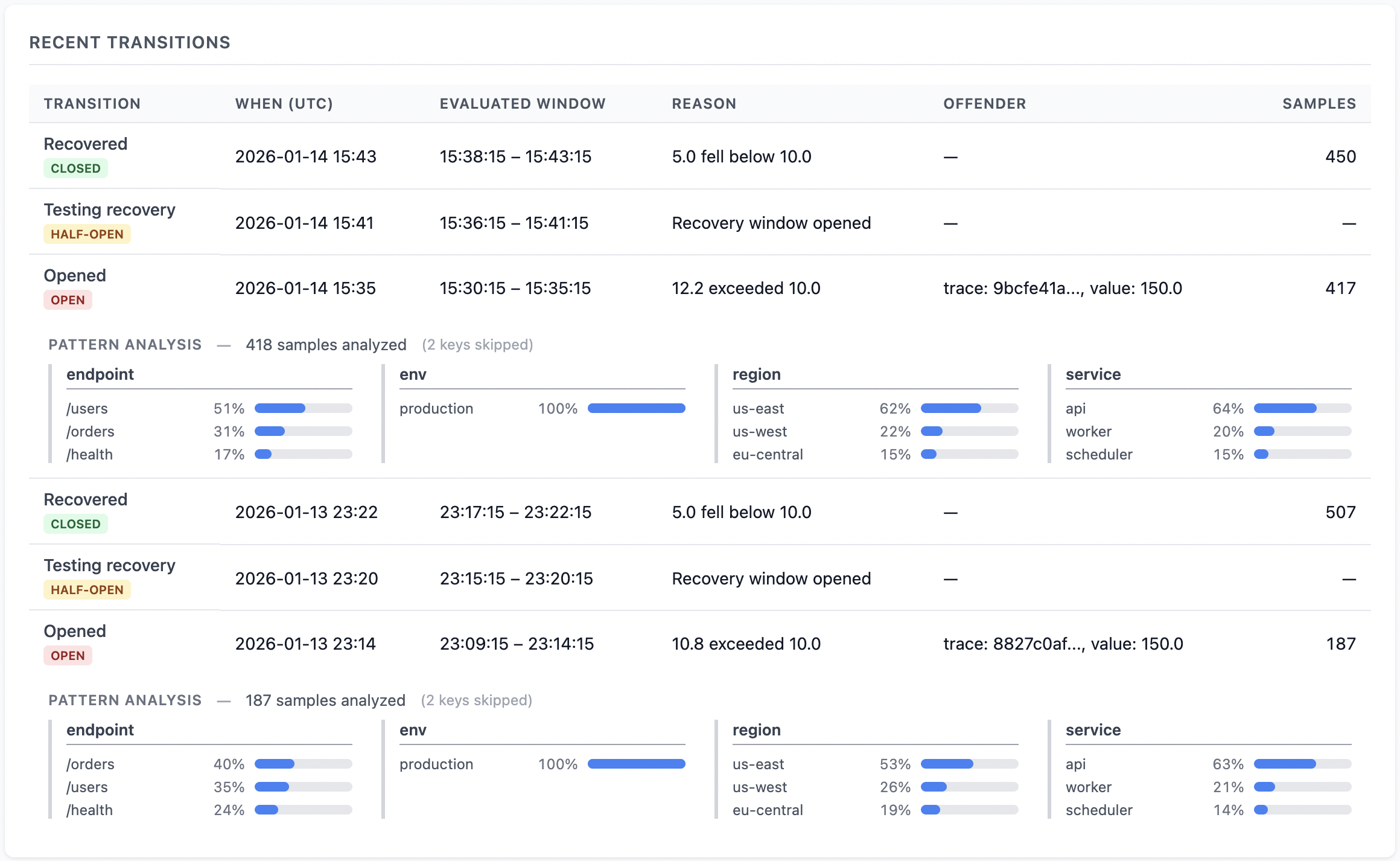Click the OPEN badge on 15:35 row
The image size is (1400, 861).
(x=68, y=300)
